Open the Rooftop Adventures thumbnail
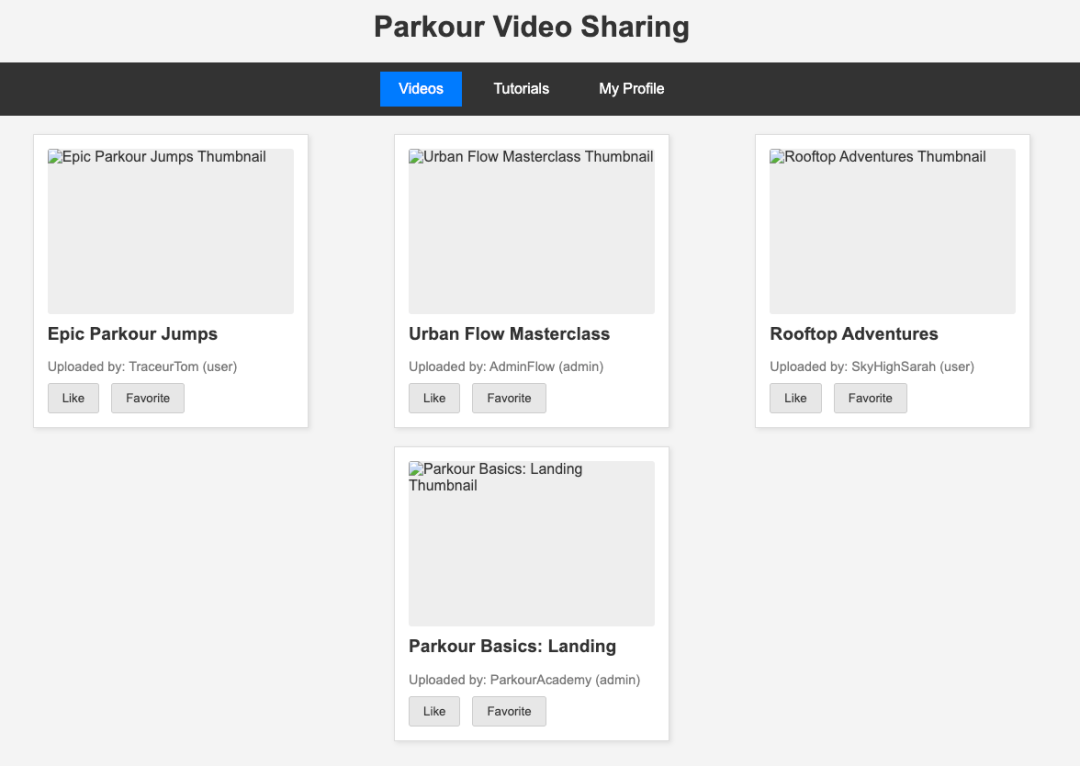This screenshot has height=766, width=1080. pos(893,231)
